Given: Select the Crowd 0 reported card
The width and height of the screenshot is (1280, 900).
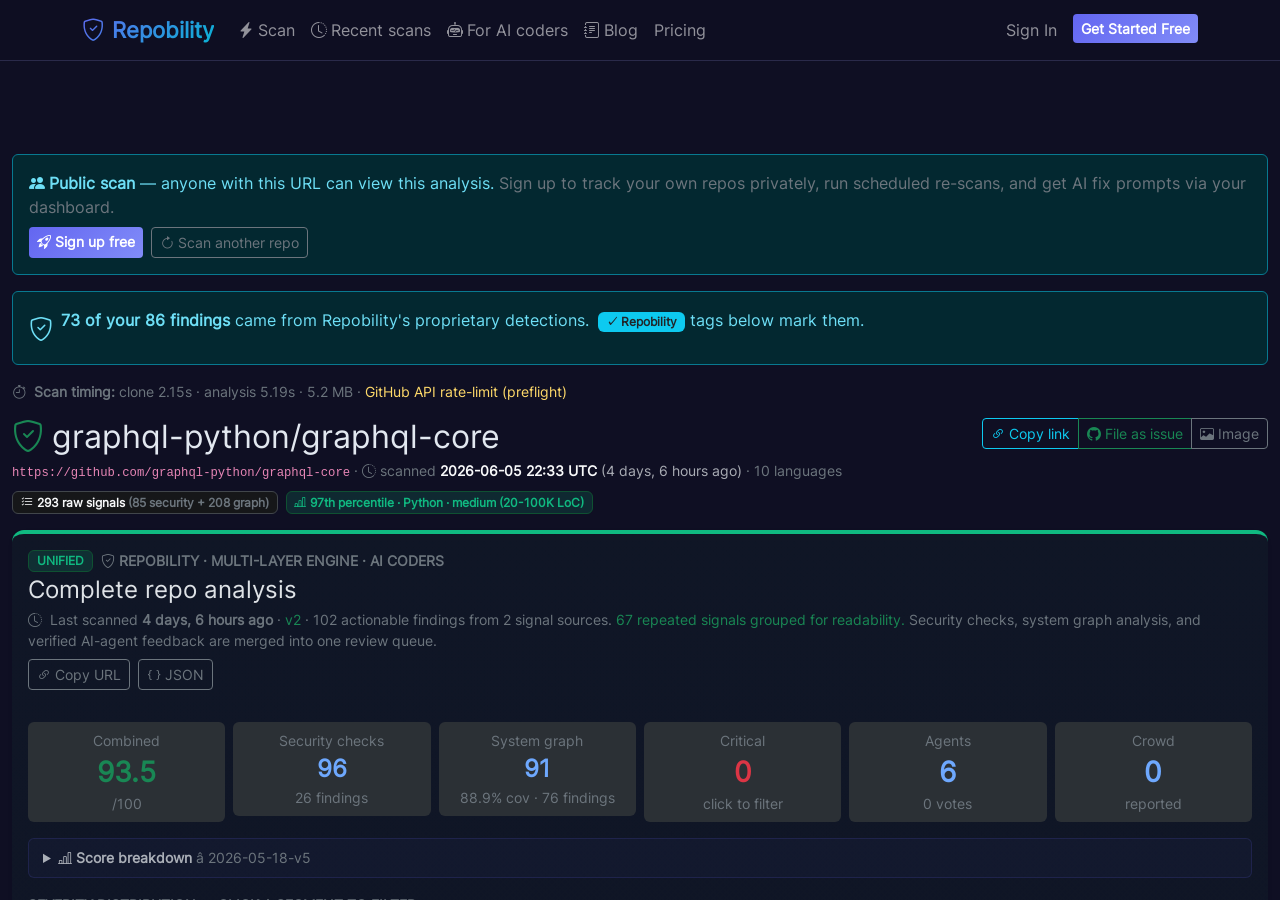Looking at the screenshot, I should click(1153, 772).
